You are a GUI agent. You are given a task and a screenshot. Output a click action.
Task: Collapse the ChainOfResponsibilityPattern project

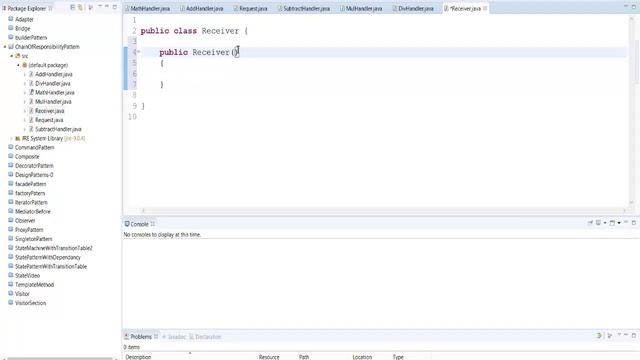click(5, 47)
